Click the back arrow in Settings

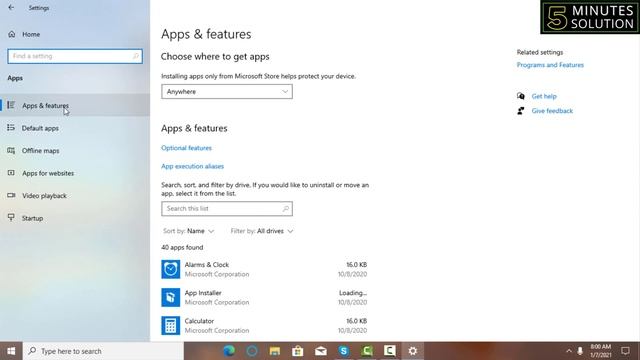click(x=11, y=7)
